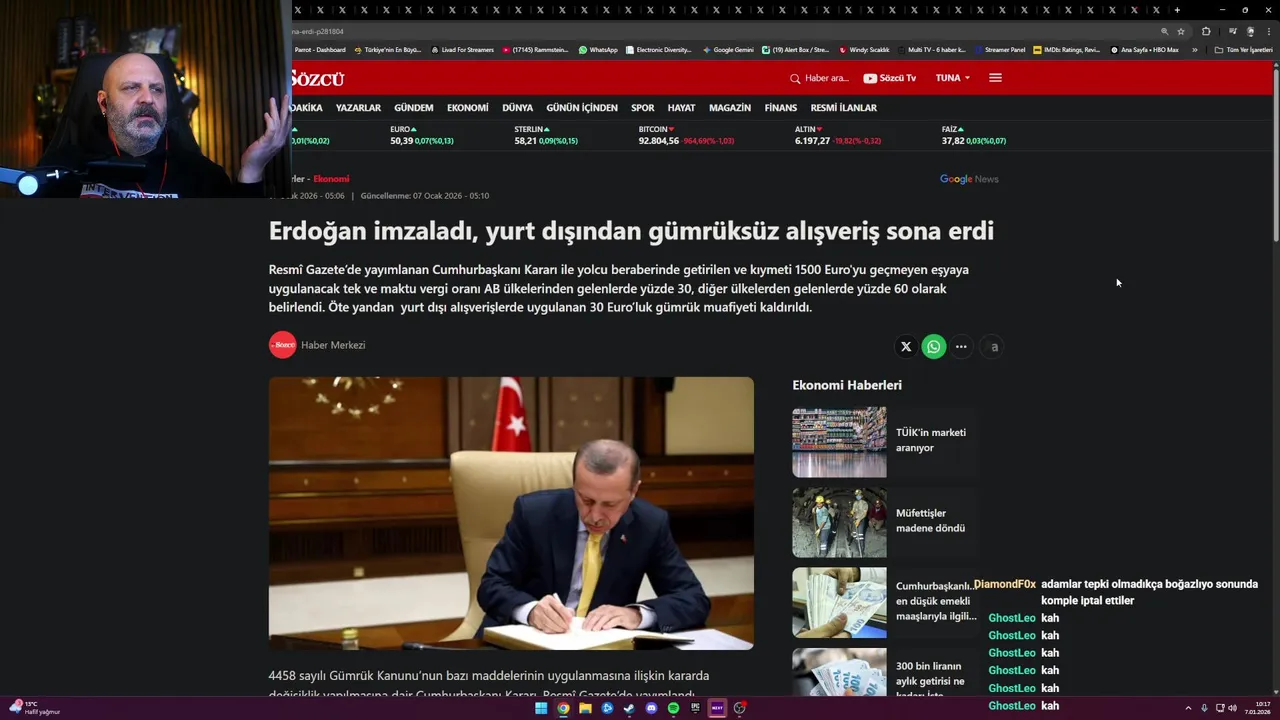Screen dimensions: 1280x720
Task: Open the SPOR menu section
Action: tap(643, 108)
